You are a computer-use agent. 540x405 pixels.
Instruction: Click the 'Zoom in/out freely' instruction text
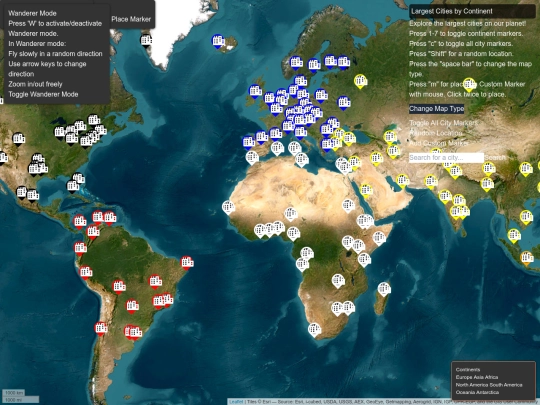tap(35, 84)
